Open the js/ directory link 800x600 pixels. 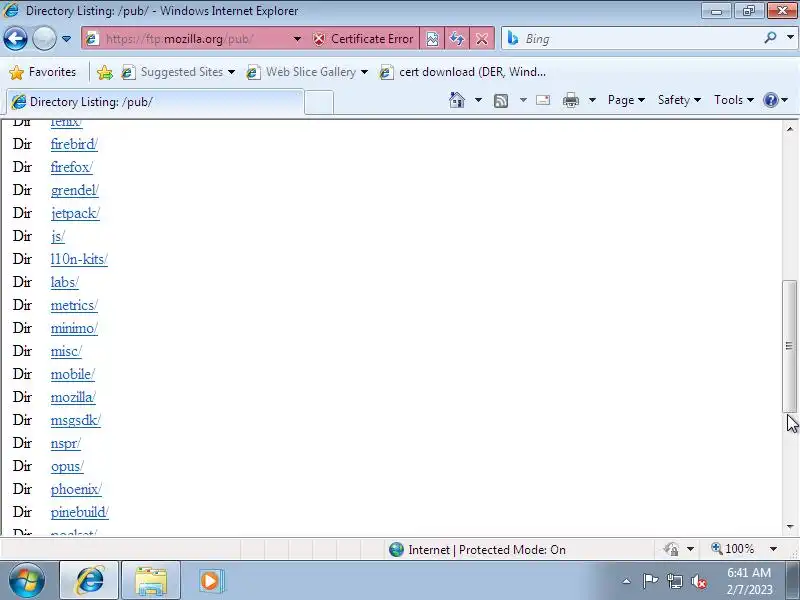coord(58,236)
